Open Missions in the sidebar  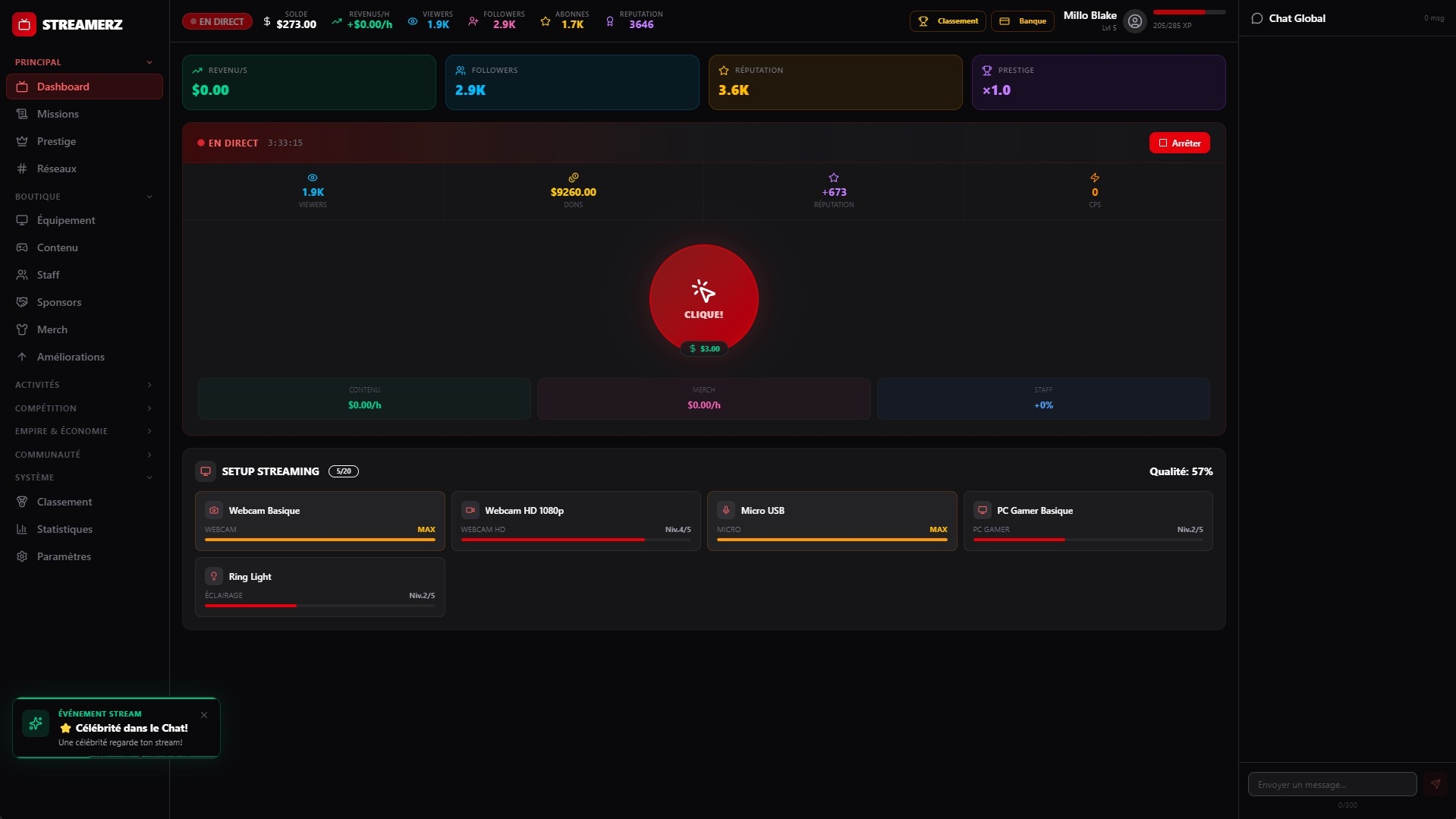58,114
